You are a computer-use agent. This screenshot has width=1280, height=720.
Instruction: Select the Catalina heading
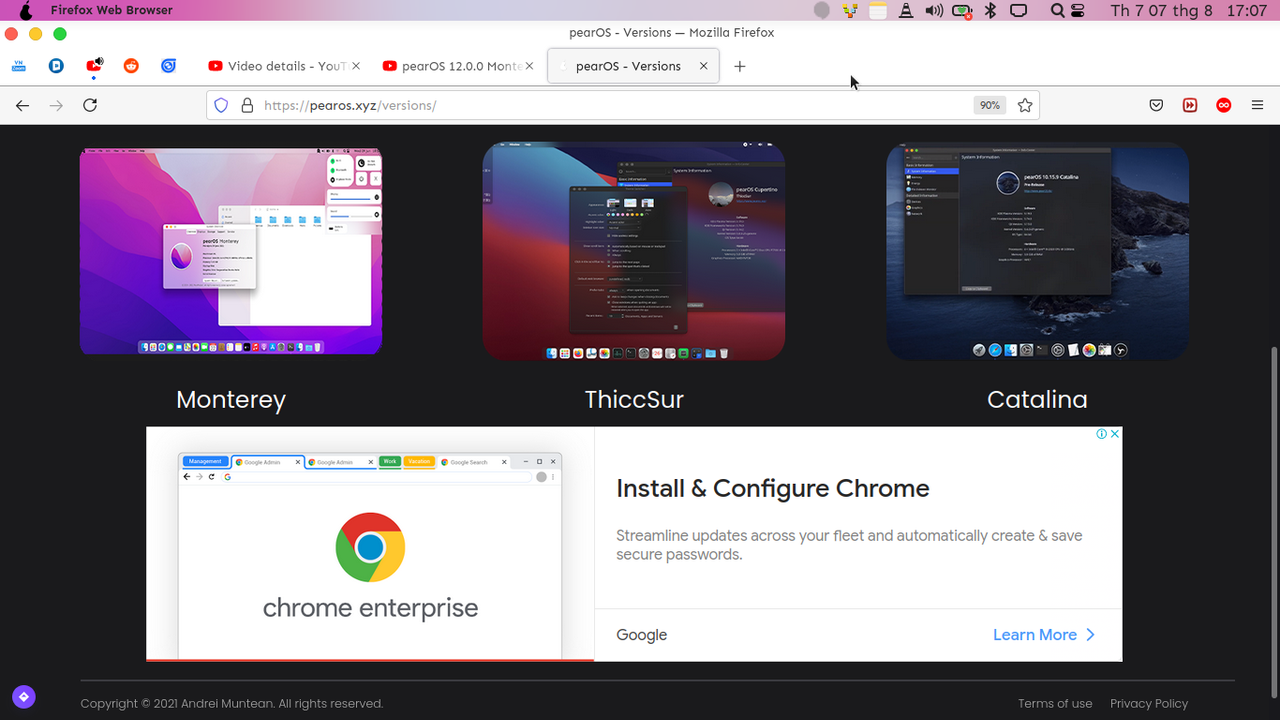click(x=1037, y=399)
